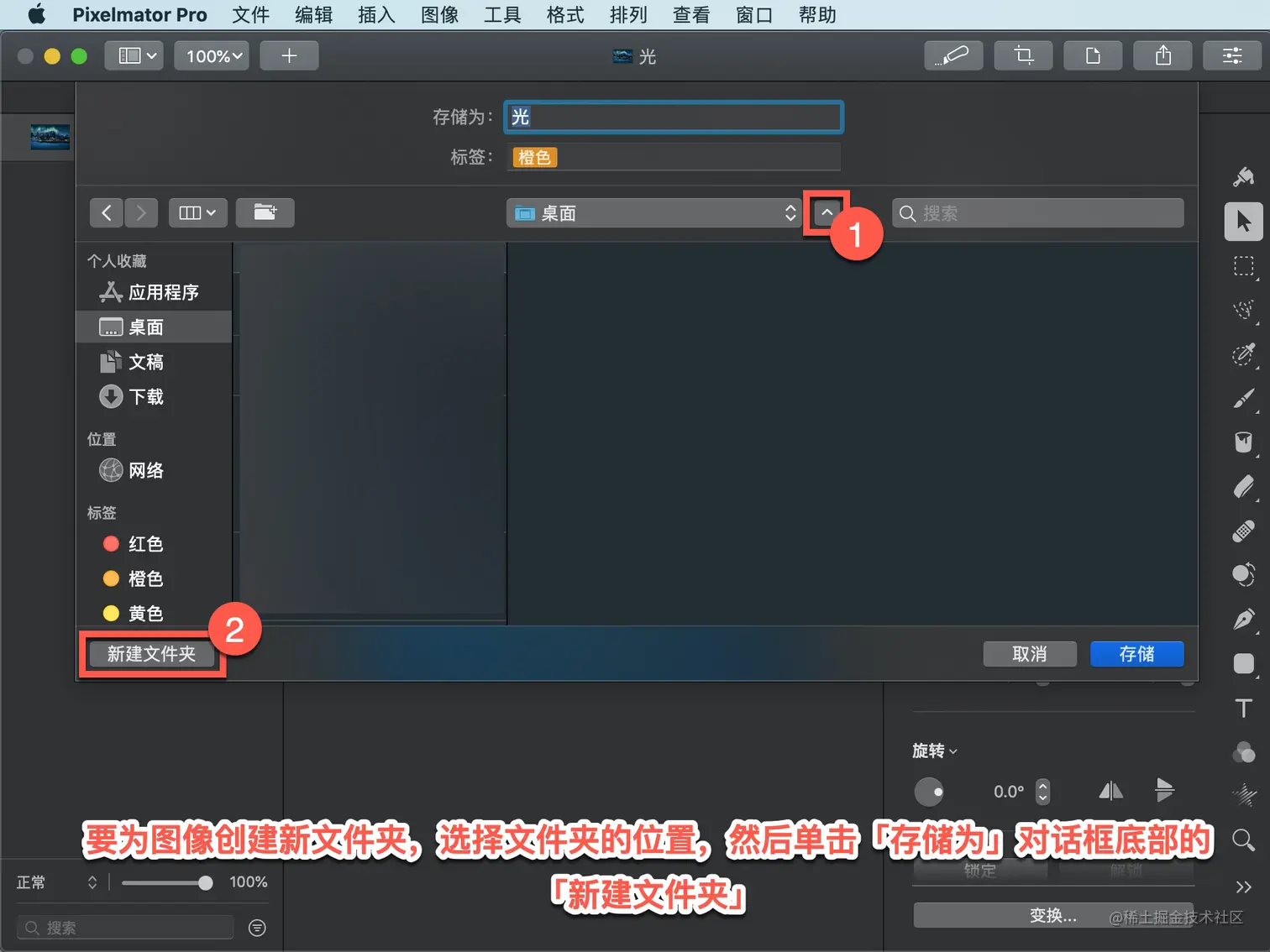Select 文稿 in the sidebar

point(154,362)
